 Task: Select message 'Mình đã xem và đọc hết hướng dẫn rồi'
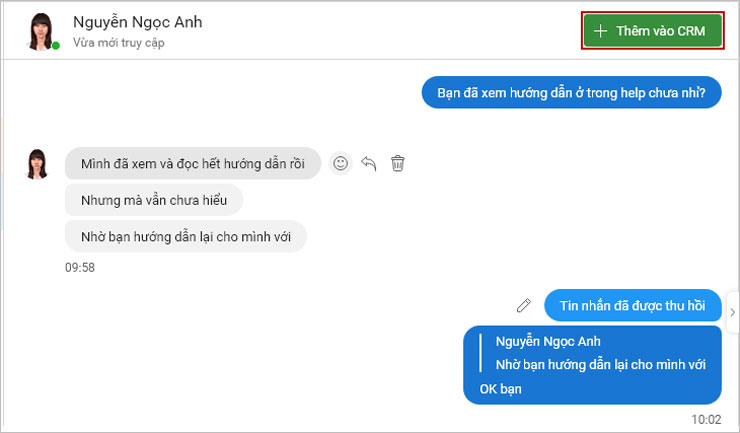[x=193, y=163]
